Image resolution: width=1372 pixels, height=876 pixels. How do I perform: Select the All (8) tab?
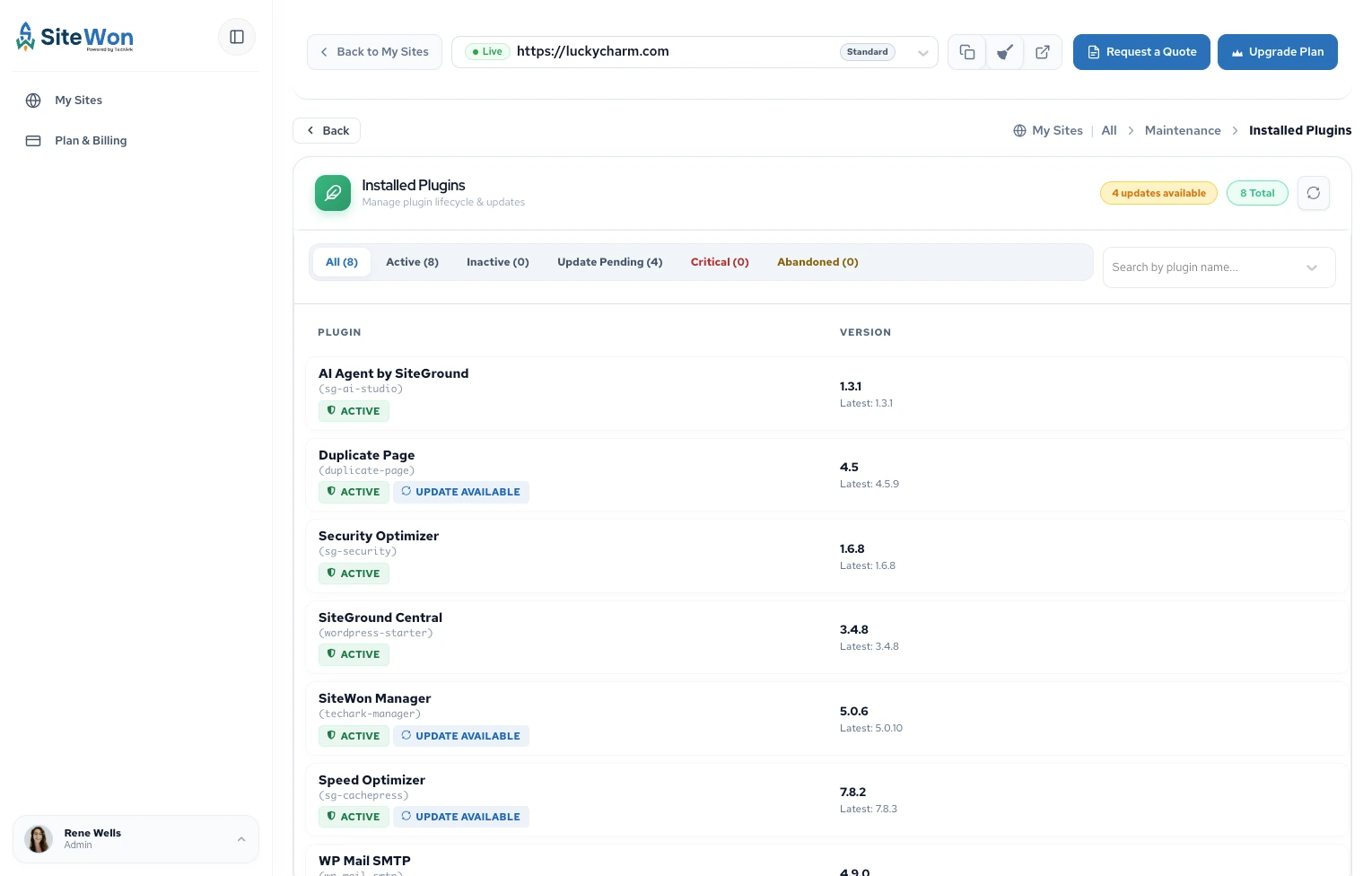(x=342, y=262)
